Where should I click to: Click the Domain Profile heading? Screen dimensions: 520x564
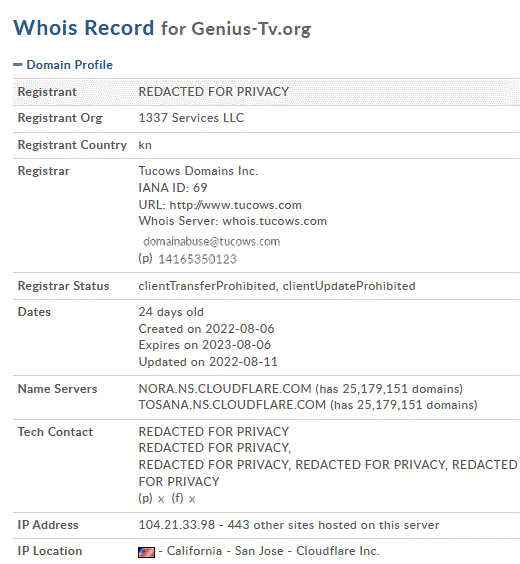(x=70, y=65)
